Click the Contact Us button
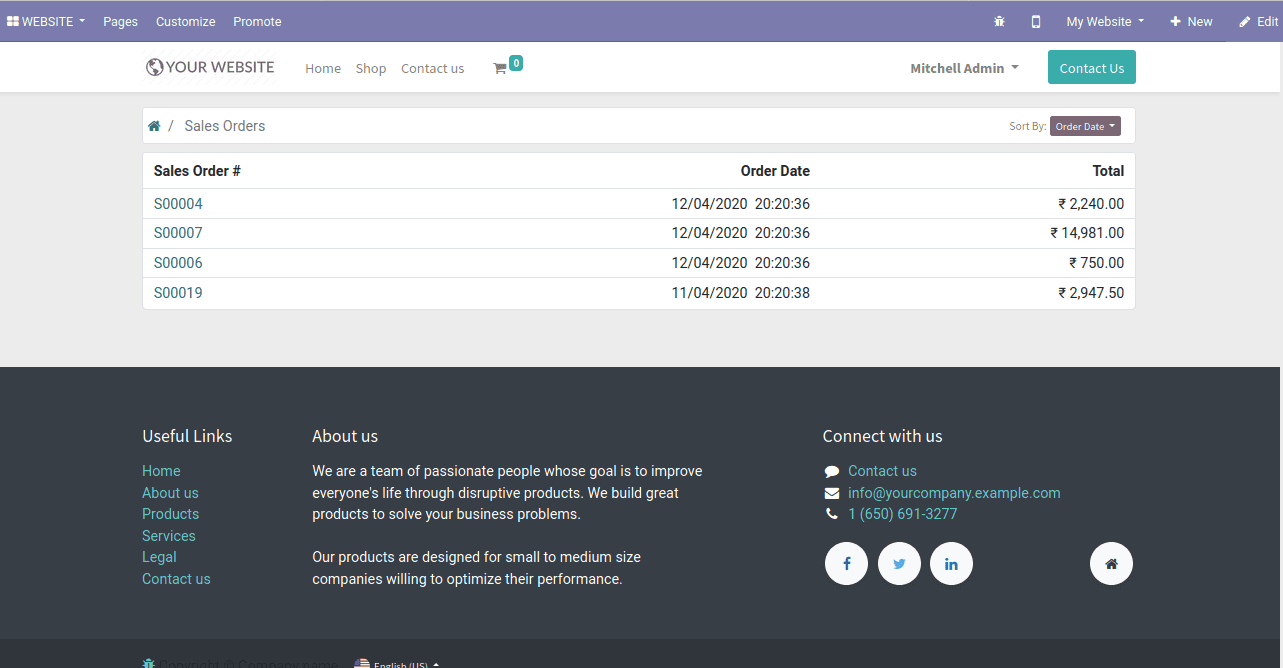The width and height of the screenshot is (1283, 668). pos(1091,67)
